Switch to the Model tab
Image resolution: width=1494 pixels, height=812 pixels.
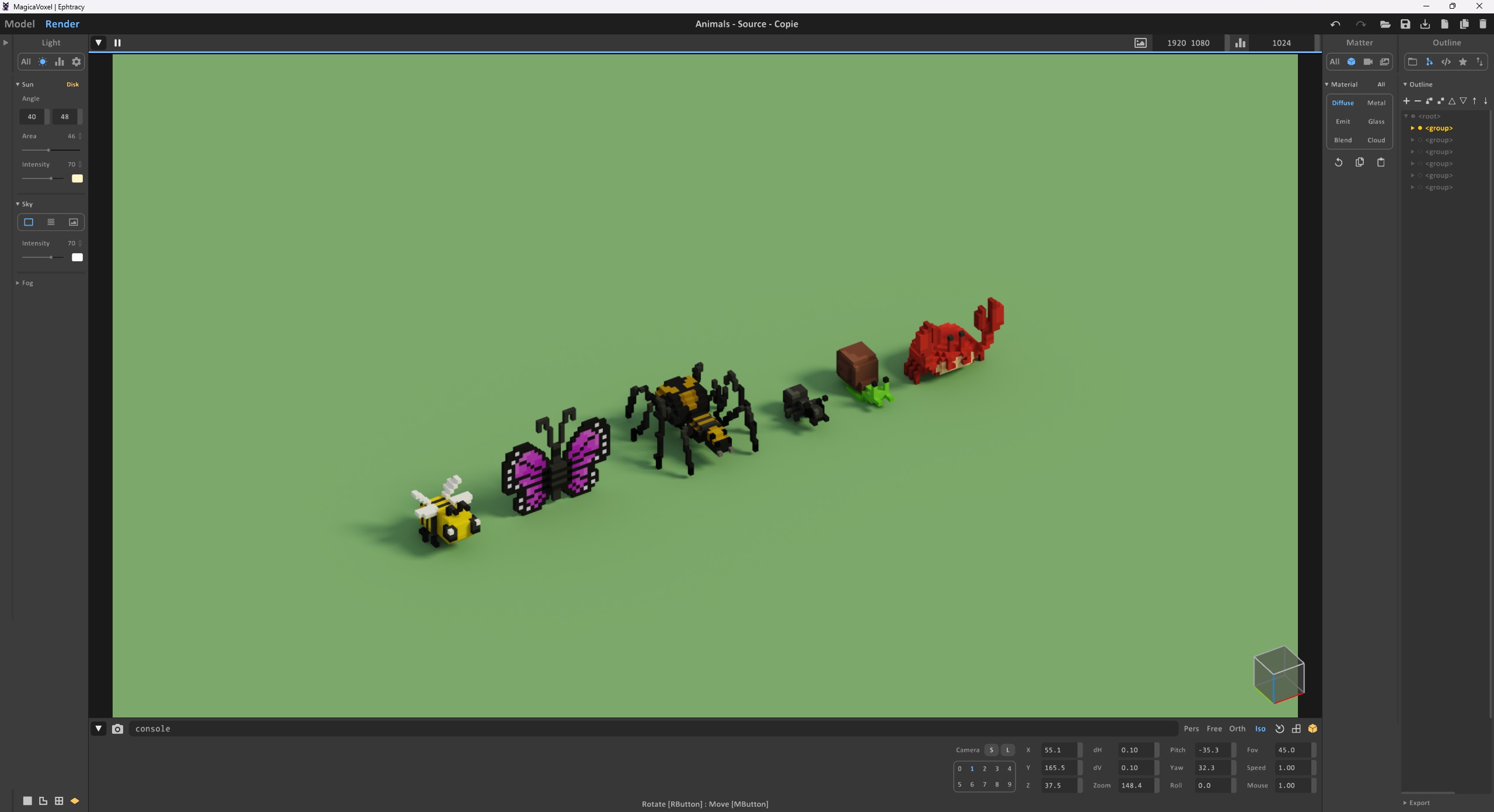coord(19,24)
